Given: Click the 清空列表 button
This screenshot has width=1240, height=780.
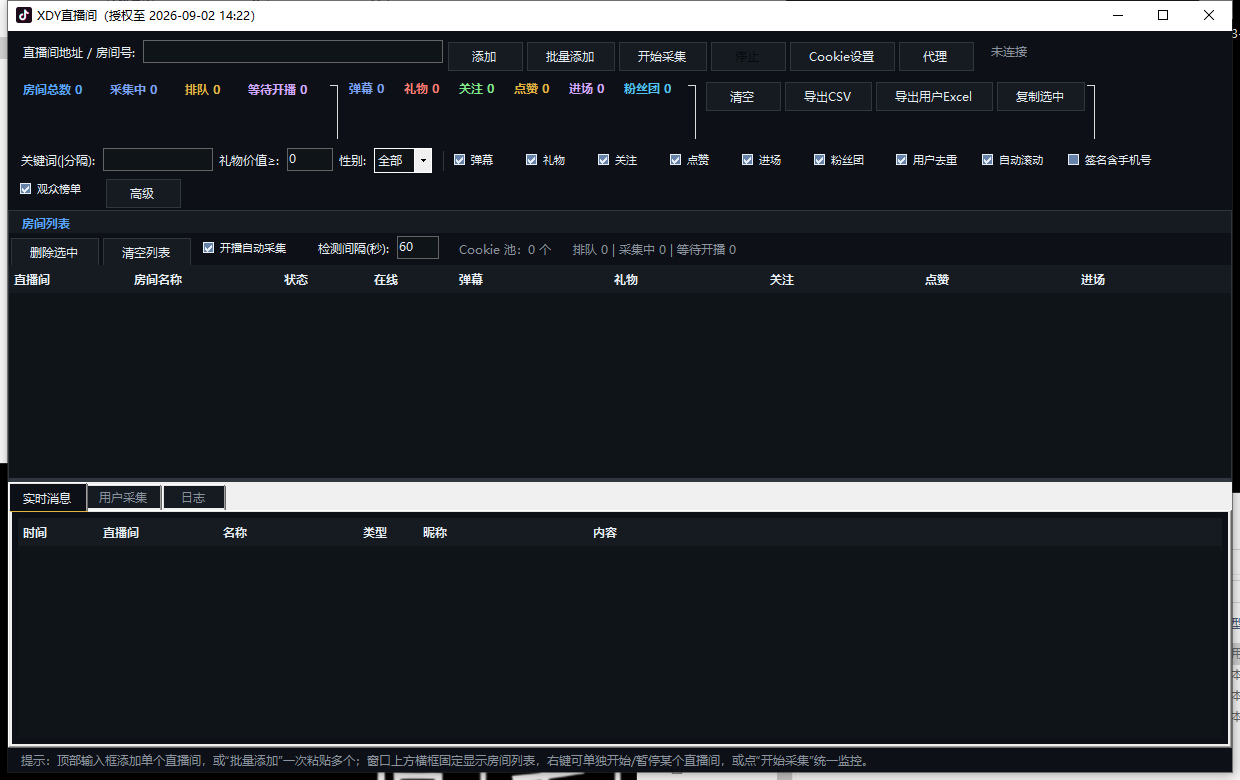Looking at the screenshot, I should 146,252.
